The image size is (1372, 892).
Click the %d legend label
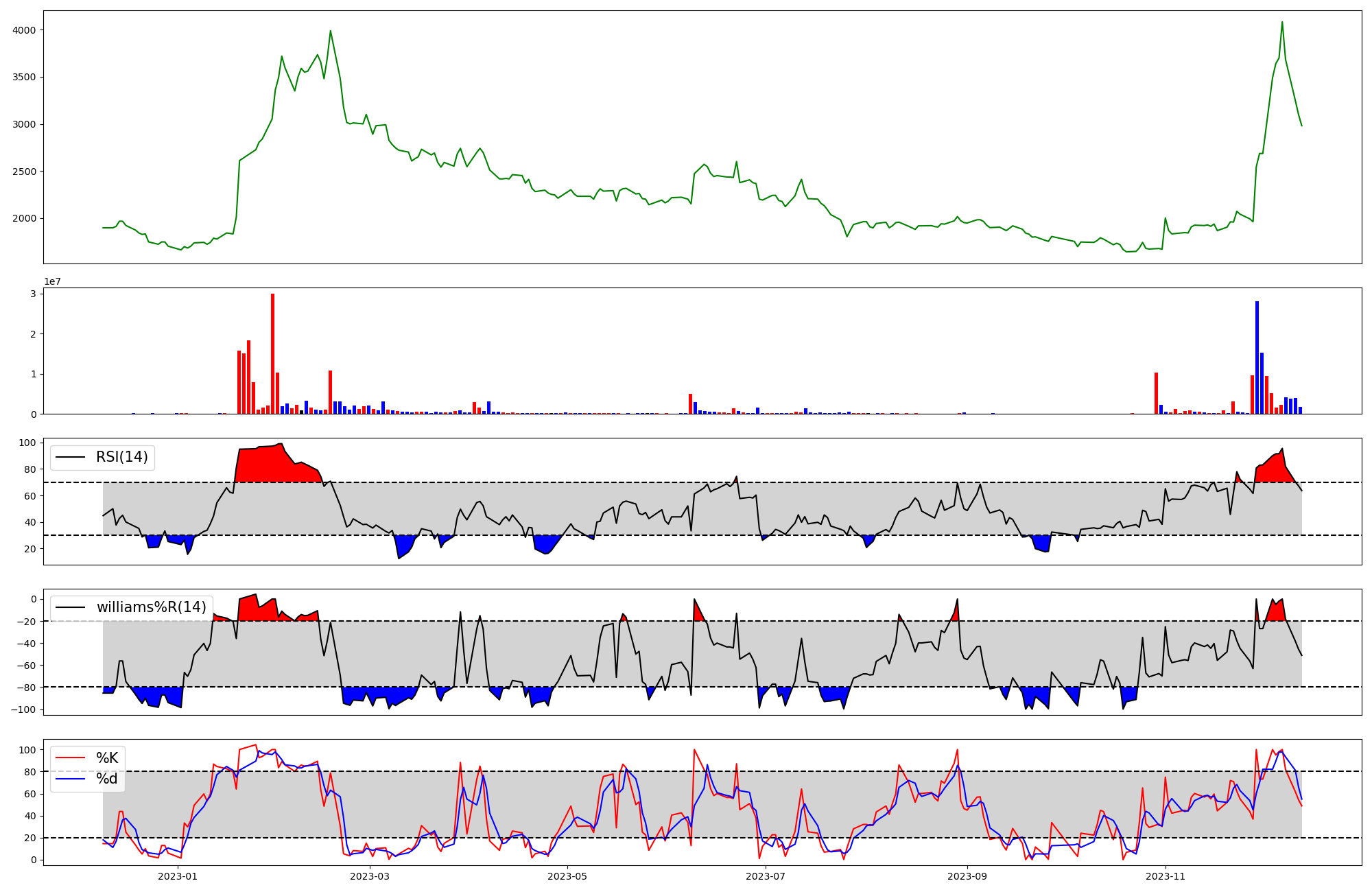107,779
